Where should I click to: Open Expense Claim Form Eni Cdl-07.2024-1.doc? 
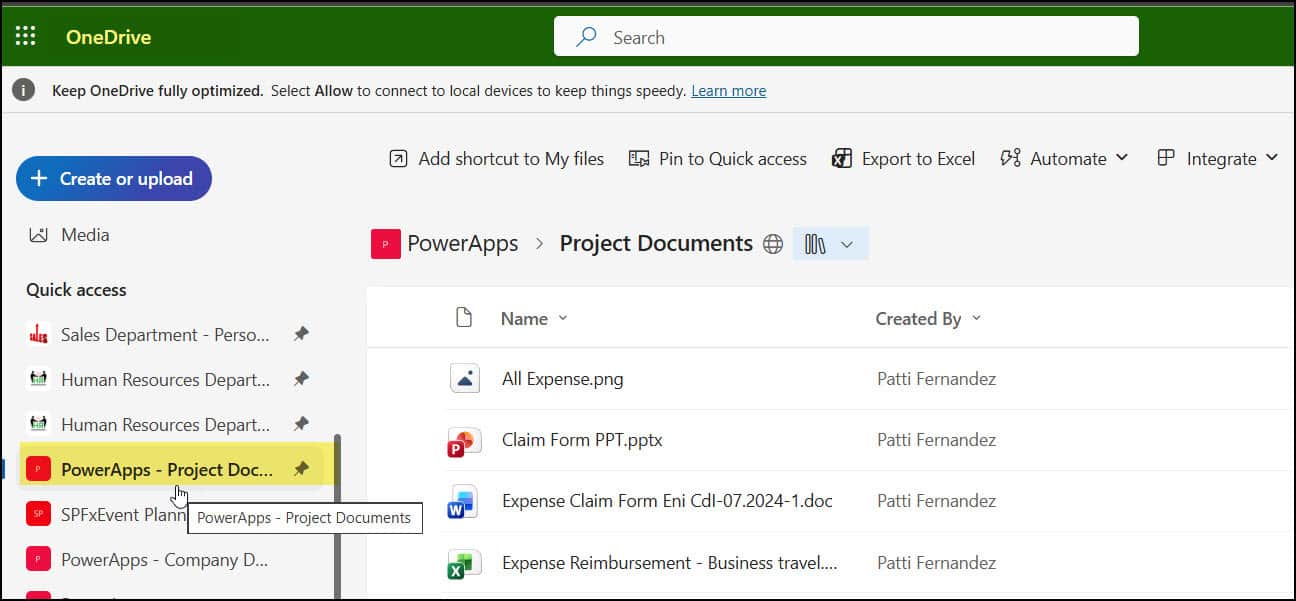pyautogui.click(x=667, y=501)
